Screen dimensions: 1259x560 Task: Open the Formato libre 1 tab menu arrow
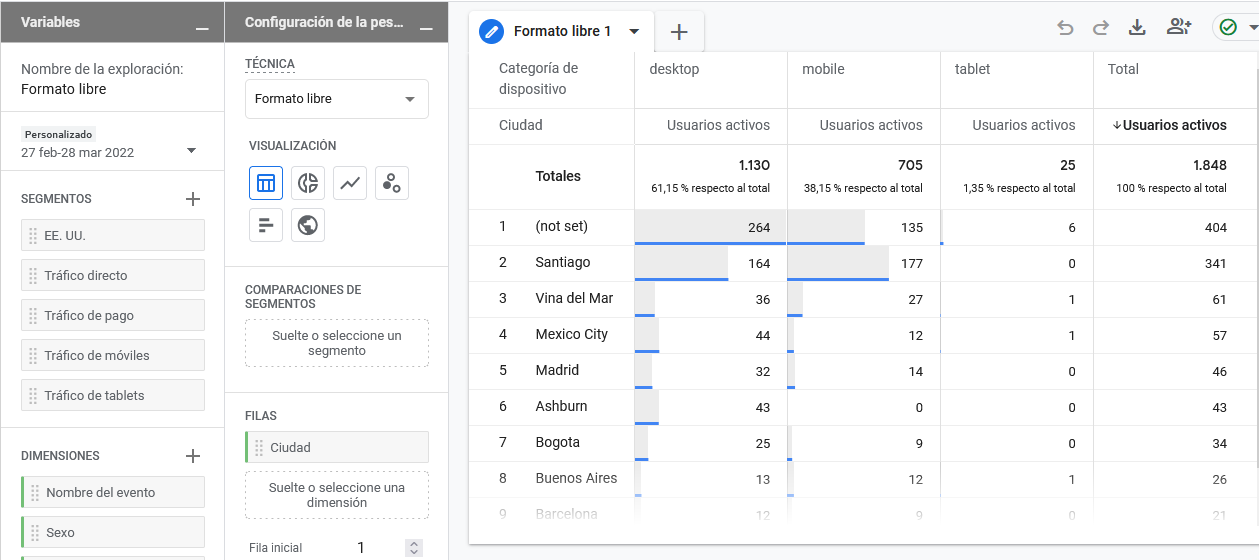pos(634,32)
